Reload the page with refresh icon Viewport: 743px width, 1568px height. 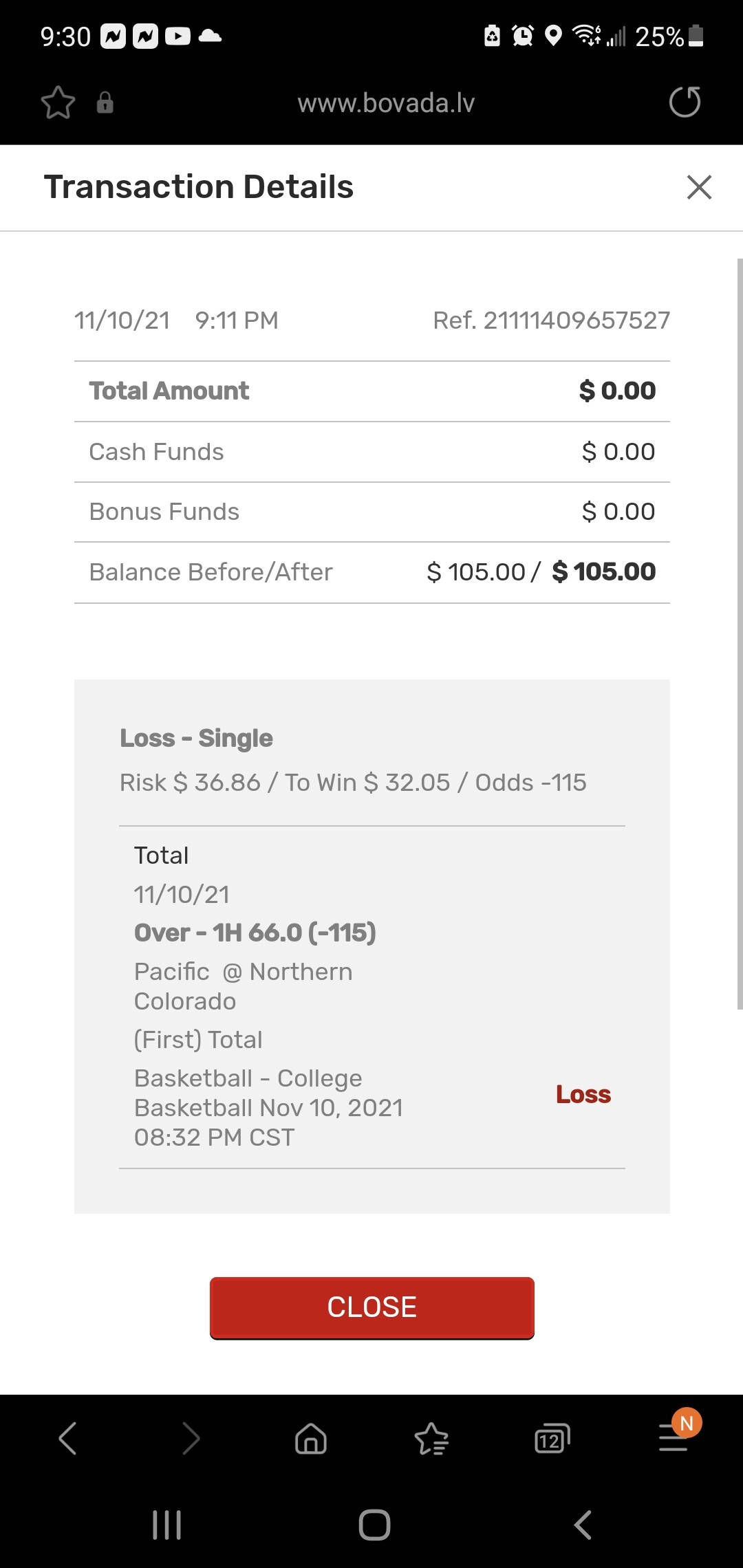tap(685, 102)
